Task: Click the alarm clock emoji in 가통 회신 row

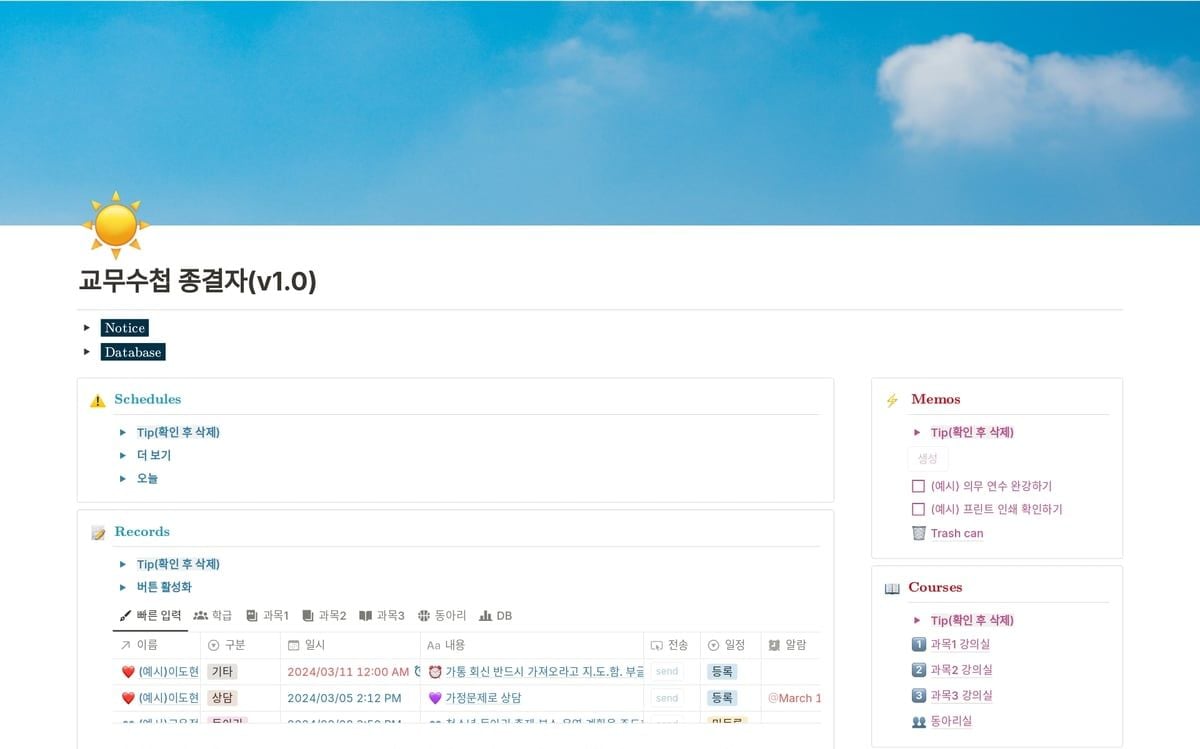Action: tap(435, 672)
